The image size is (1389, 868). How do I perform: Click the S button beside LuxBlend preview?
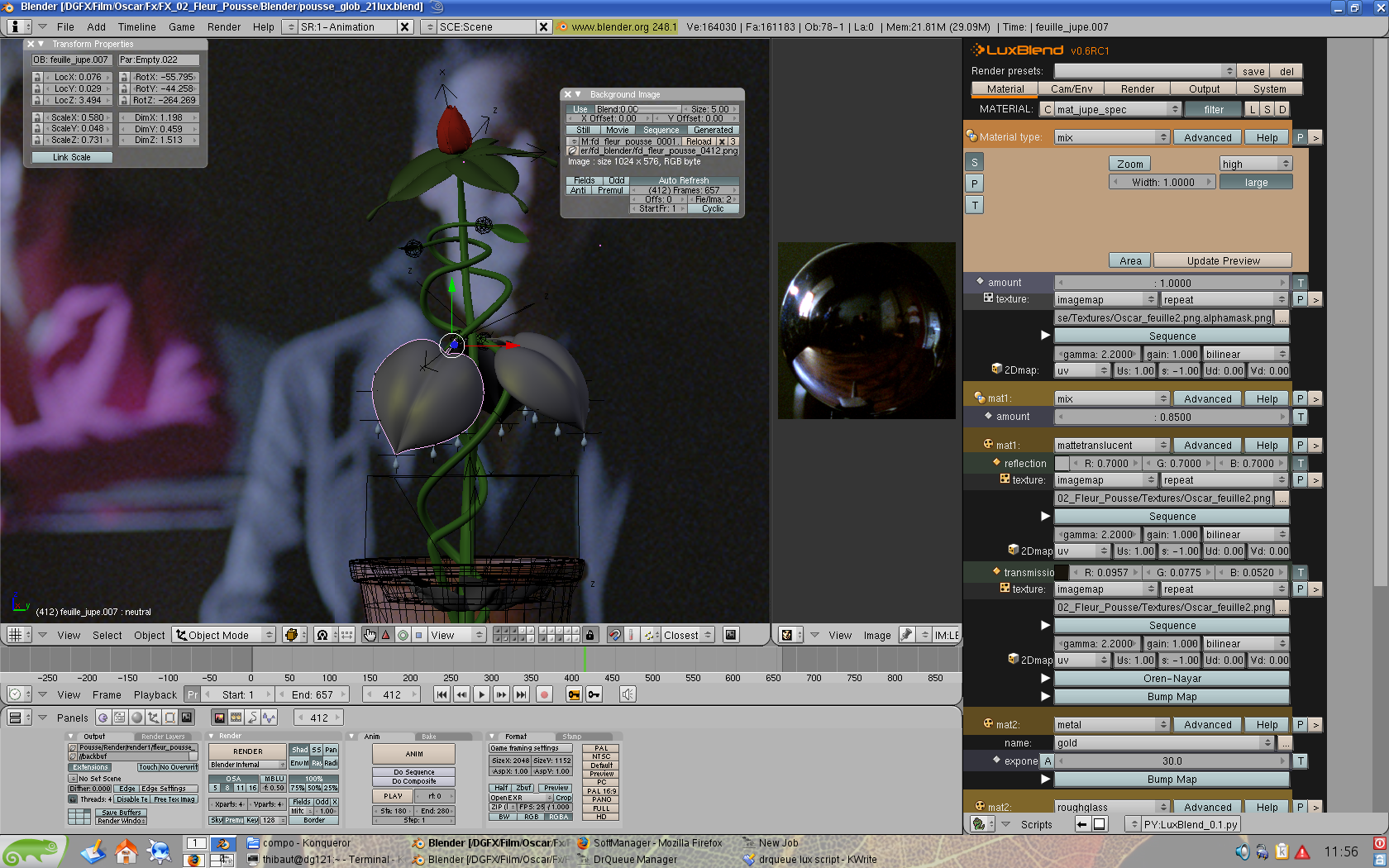coord(975,162)
